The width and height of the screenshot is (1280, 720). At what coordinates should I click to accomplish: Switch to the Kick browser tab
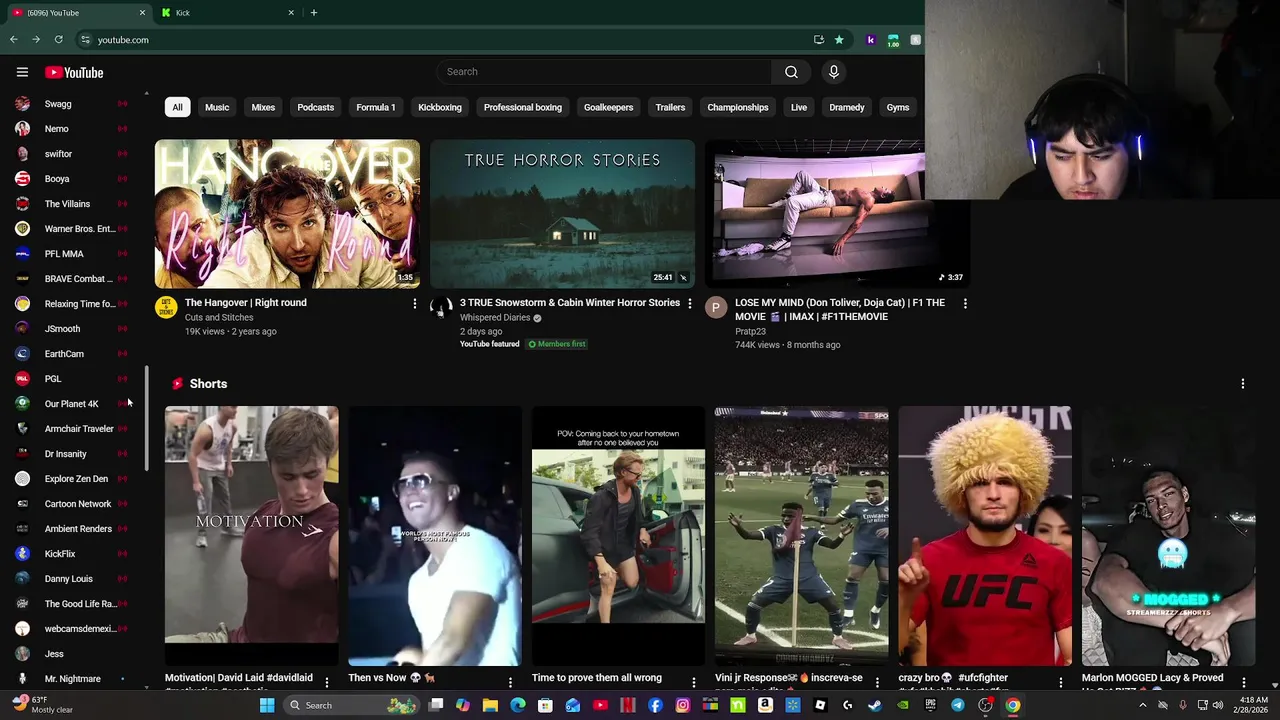pyautogui.click(x=229, y=13)
